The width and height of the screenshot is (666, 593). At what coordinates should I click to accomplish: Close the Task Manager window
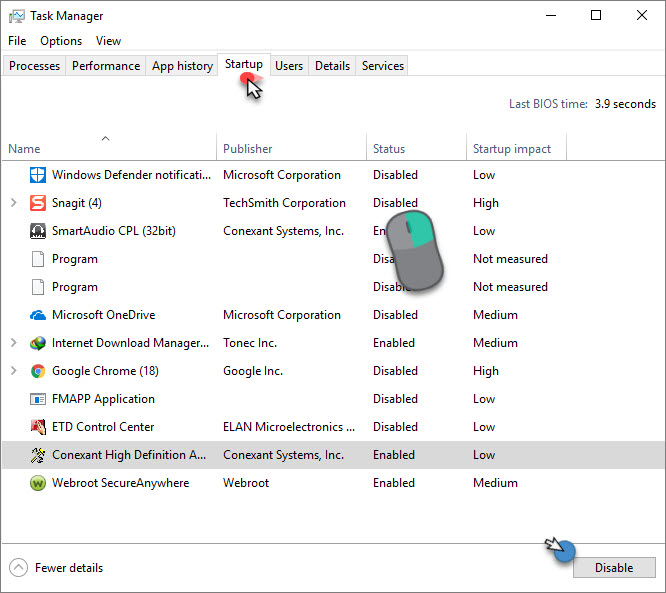pyautogui.click(x=642, y=15)
